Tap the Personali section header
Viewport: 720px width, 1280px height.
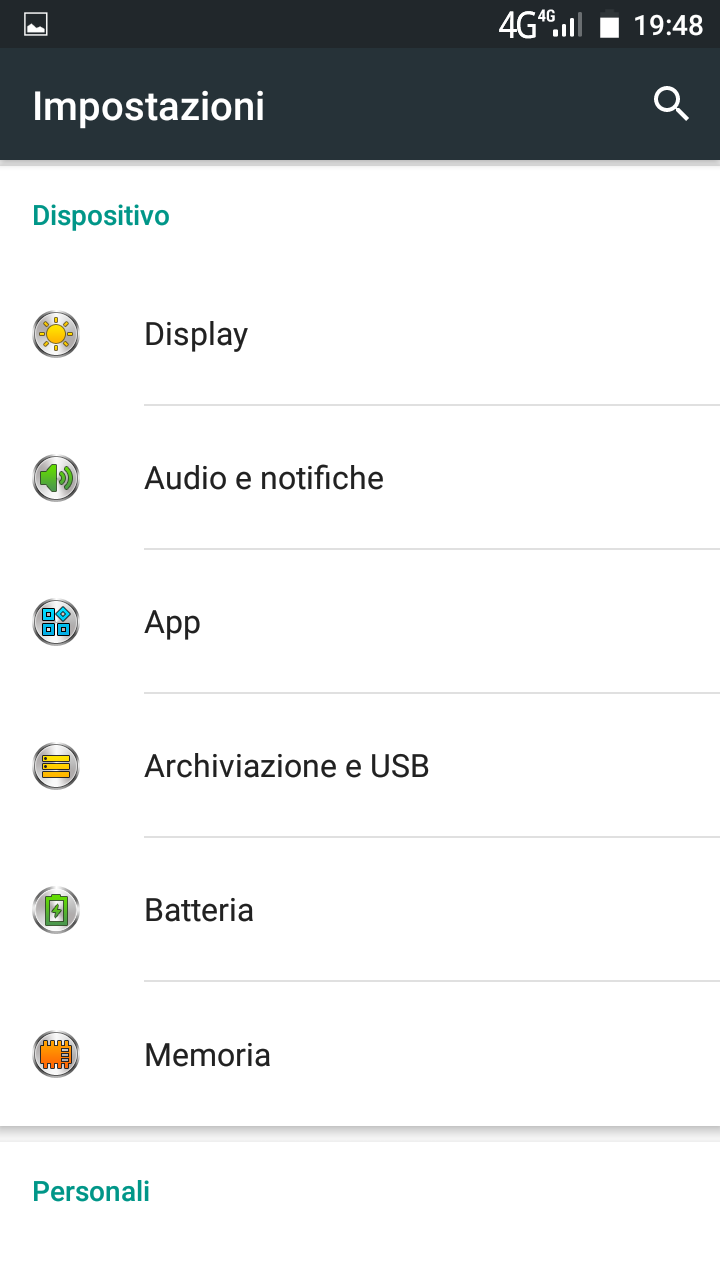pos(91,1191)
